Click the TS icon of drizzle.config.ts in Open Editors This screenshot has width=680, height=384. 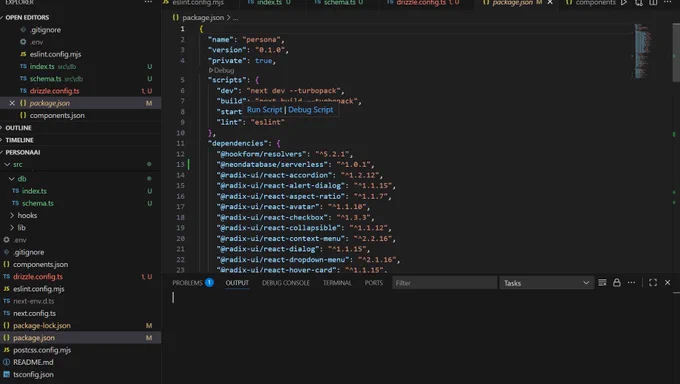click(23, 91)
